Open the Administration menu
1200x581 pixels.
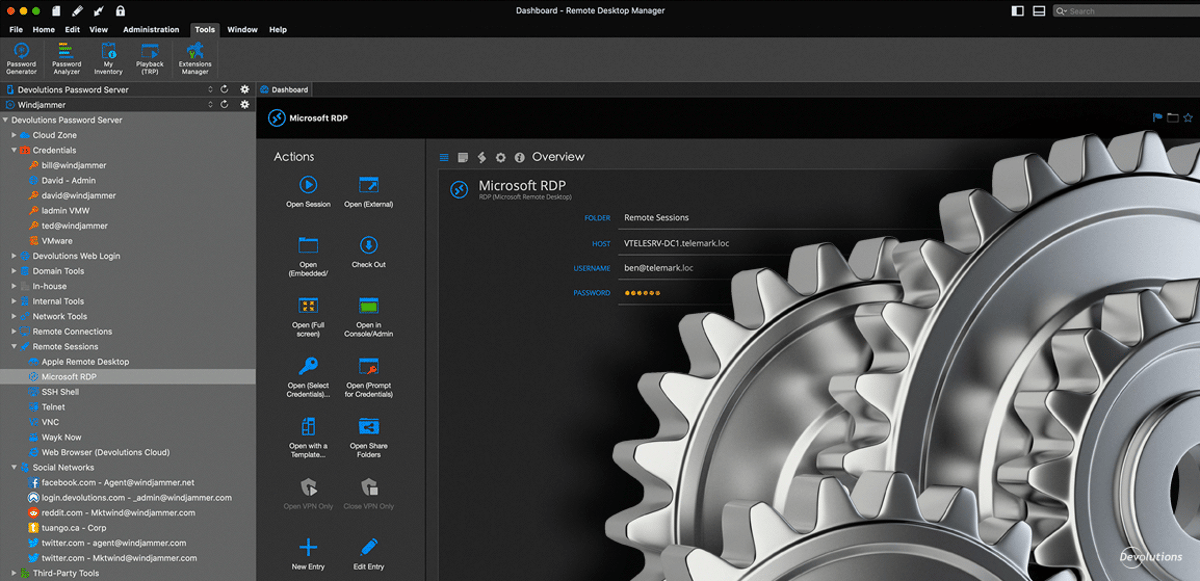[x=151, y=29]
